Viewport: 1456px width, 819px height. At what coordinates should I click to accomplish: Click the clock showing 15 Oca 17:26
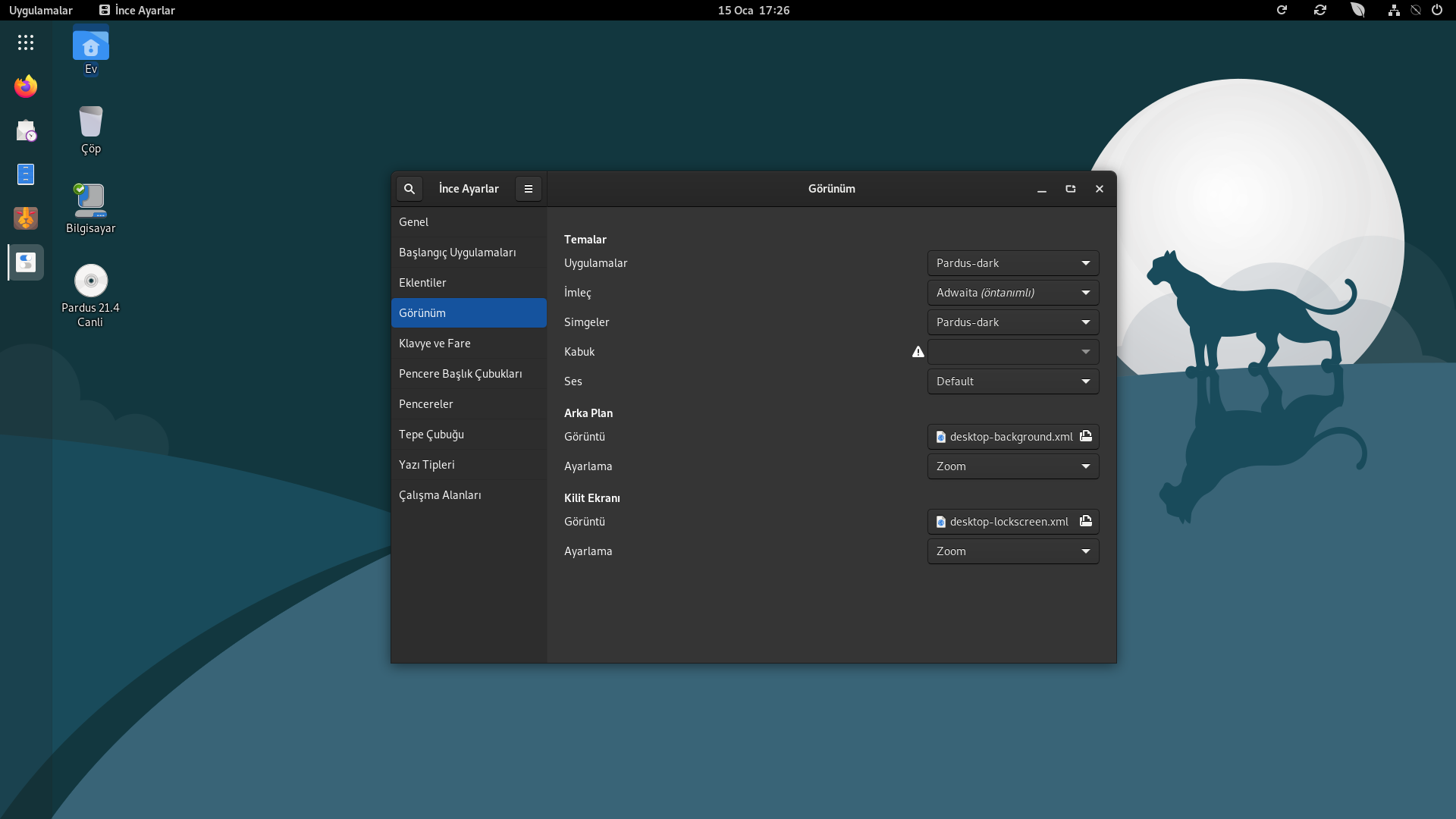point(753,10)
